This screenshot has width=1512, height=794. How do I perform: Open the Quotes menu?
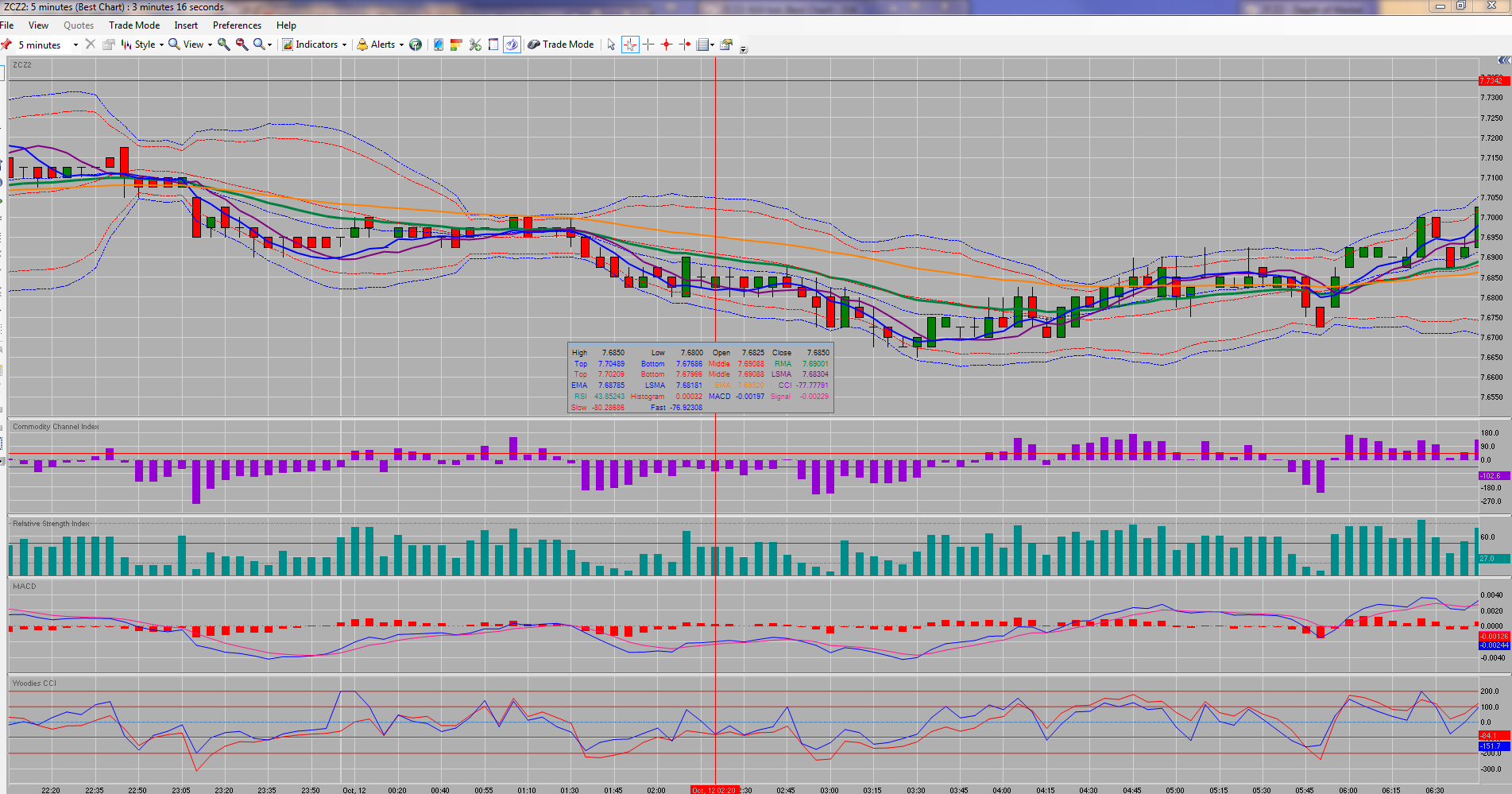coord(79,25)
